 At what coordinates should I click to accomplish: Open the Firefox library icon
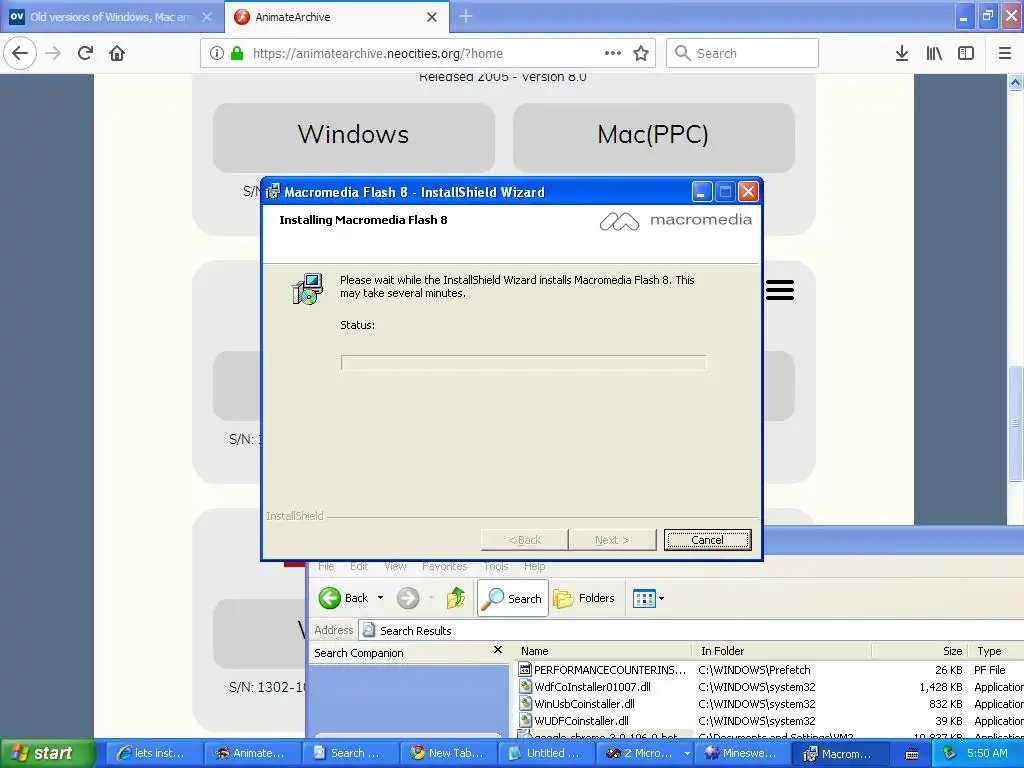(934, 54)
